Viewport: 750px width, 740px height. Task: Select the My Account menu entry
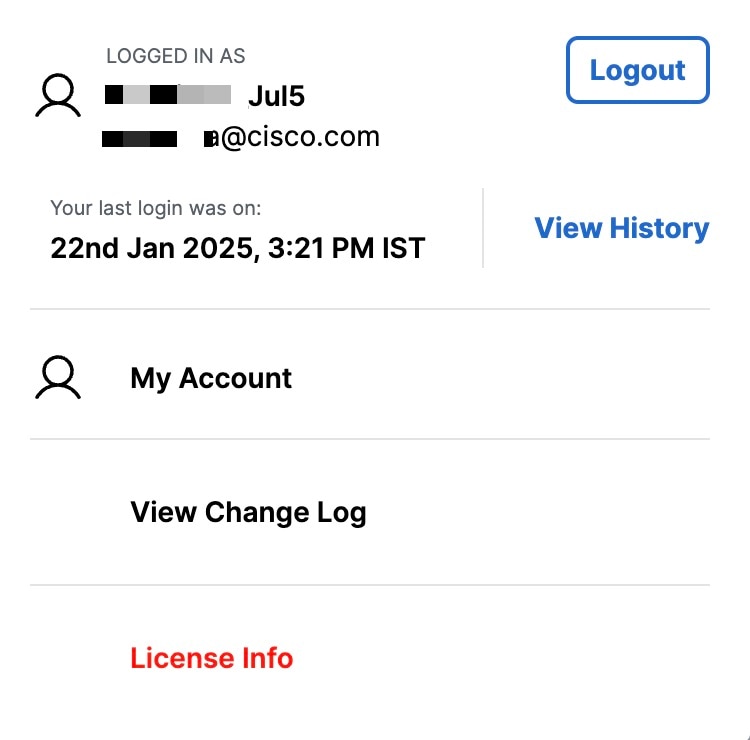coord(211,378)
